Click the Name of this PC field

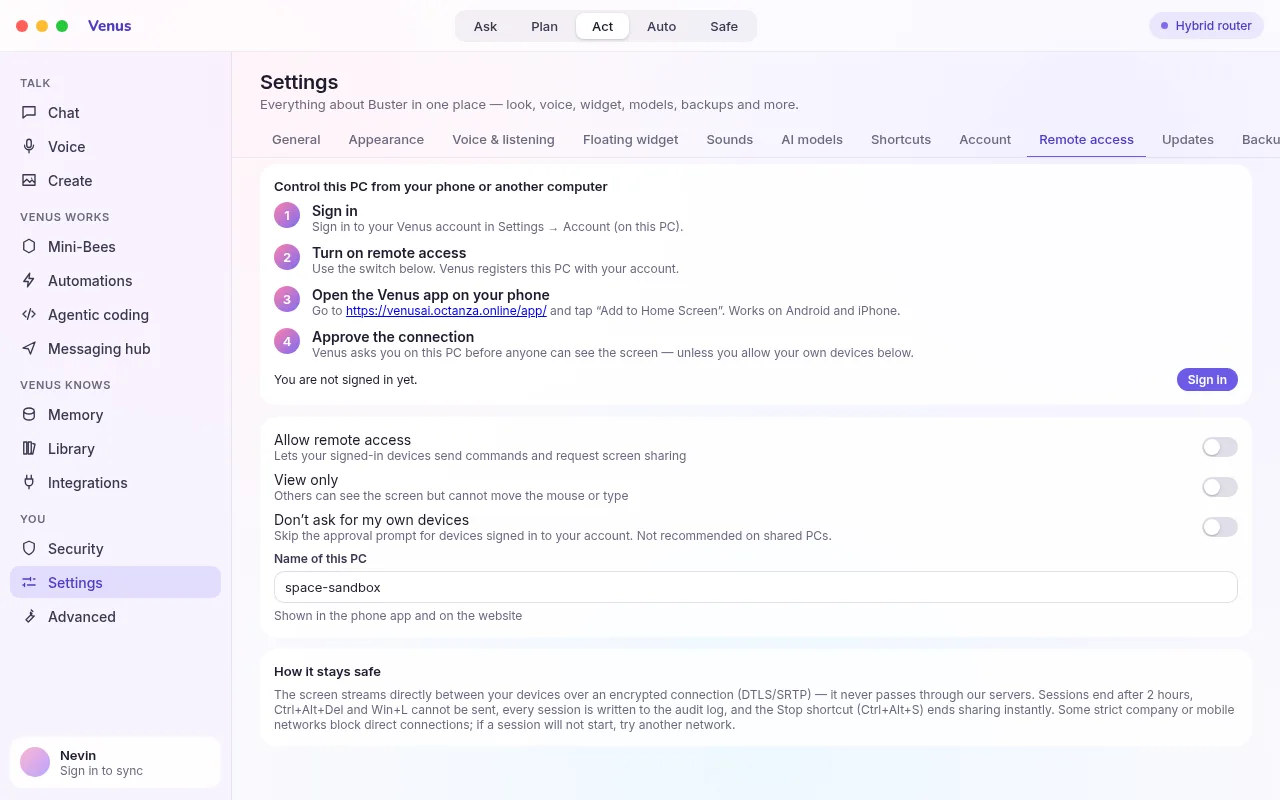pyautogui.click(x=756, y=587)
